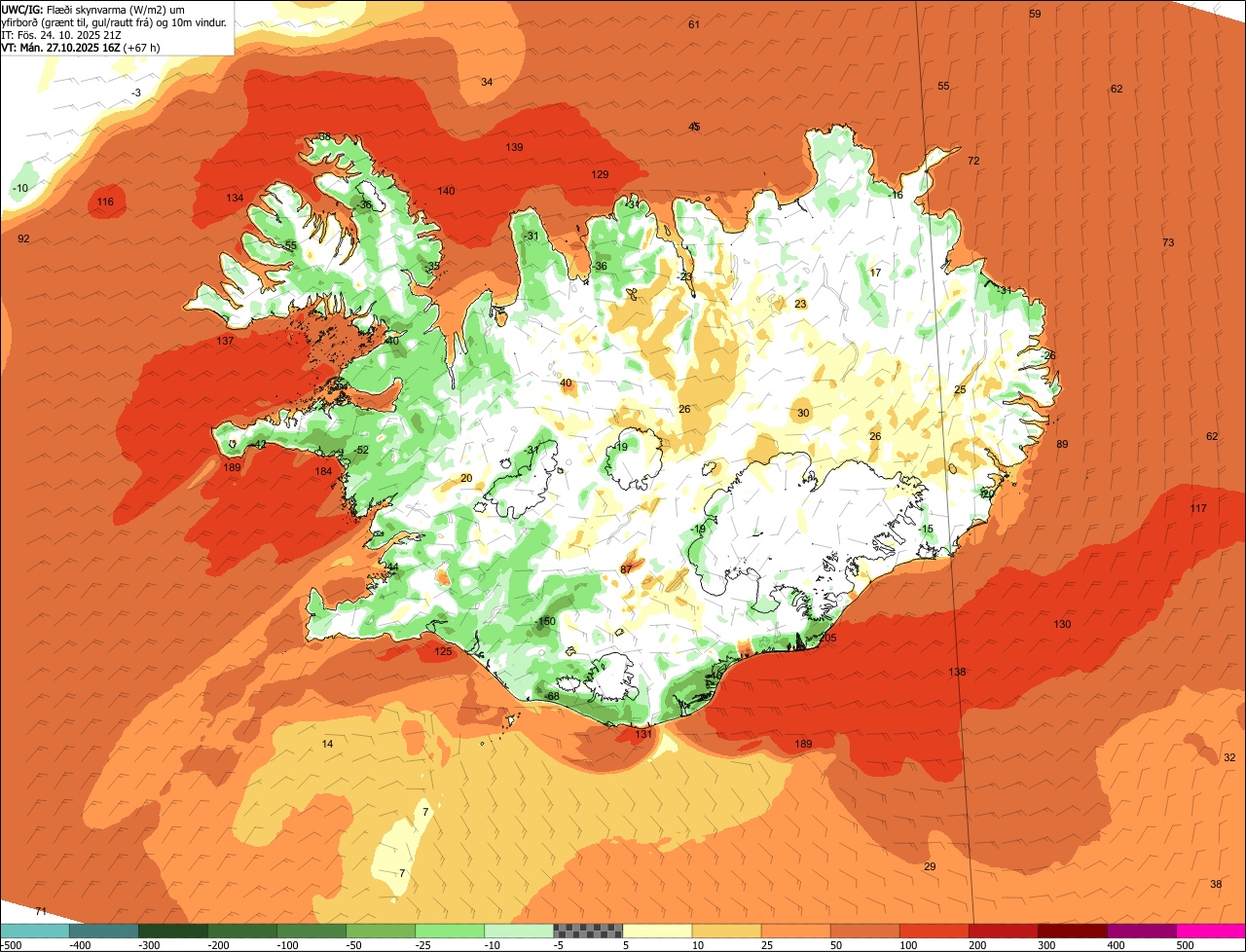Screen dimensions: 1246x952
Task: Click the pale yellow 5 to 10 swatch
Action: click(656, 931)
